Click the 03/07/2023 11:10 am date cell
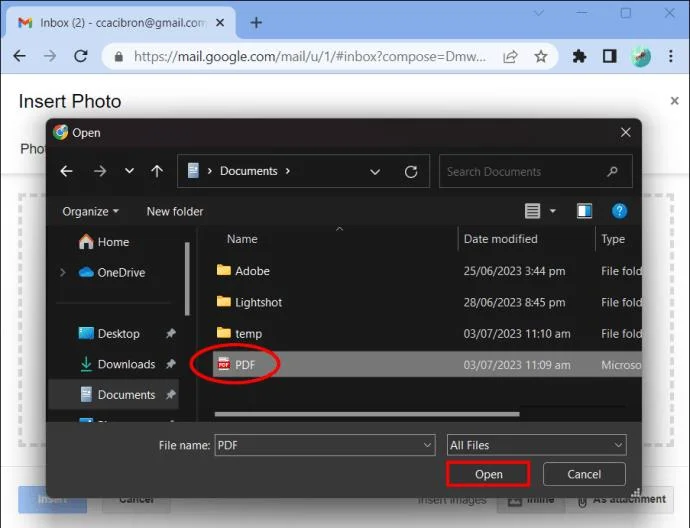This screenshot has height=528, width=690. (517, 334)
